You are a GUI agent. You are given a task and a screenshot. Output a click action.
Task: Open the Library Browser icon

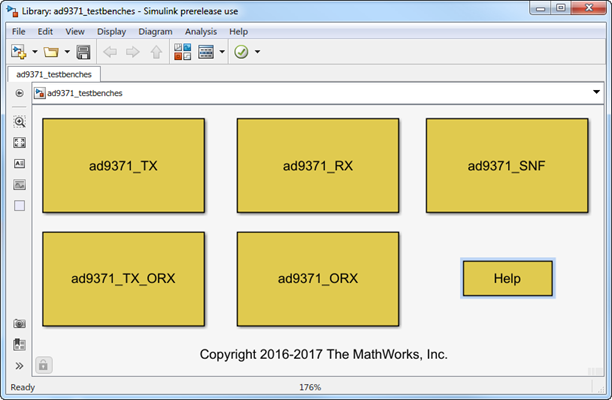pos(182,51)
